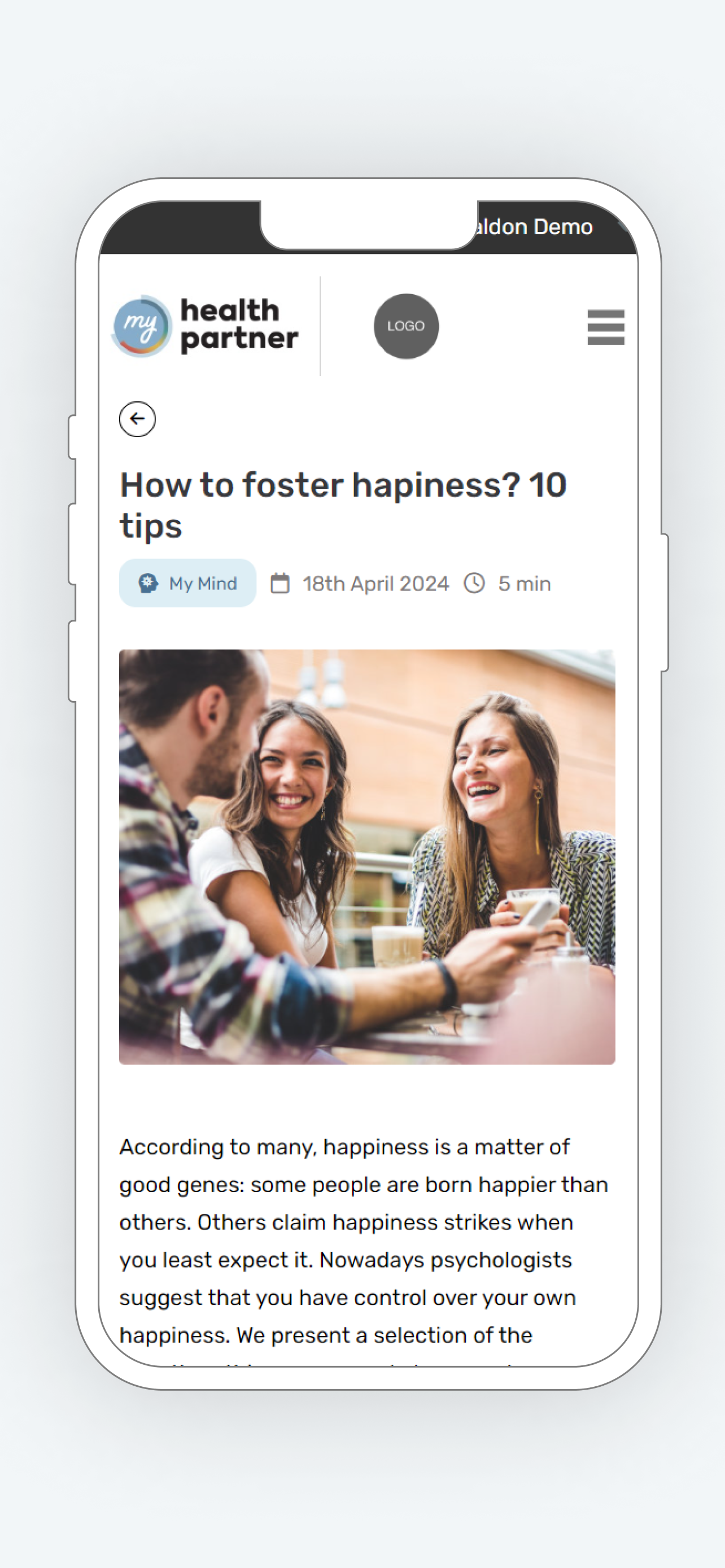The image size is (725, 1568).
Task: Click the my health partner logo
Action: click(x=204, y=326)
